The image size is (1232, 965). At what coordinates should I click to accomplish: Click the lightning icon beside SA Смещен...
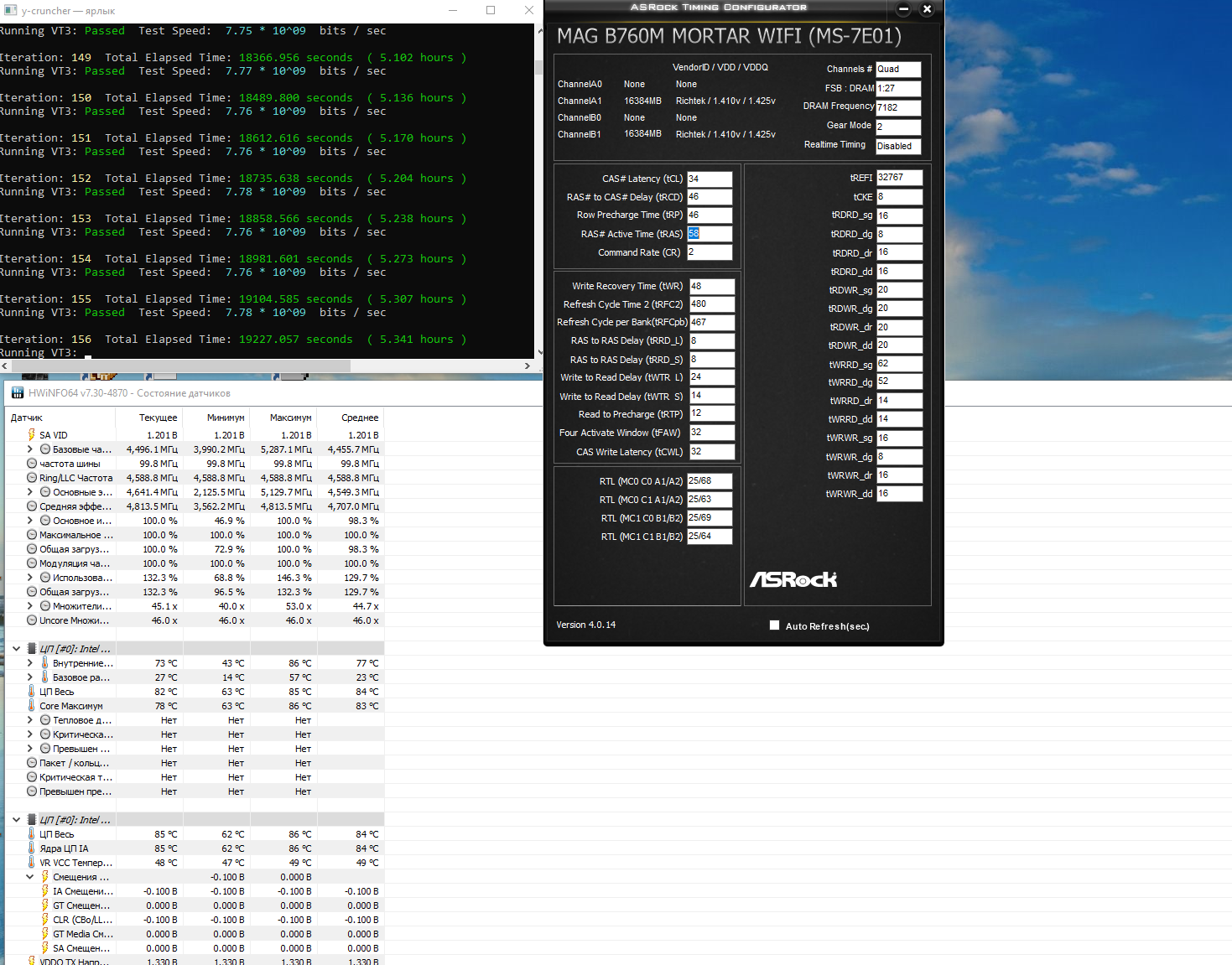[44, 948]
